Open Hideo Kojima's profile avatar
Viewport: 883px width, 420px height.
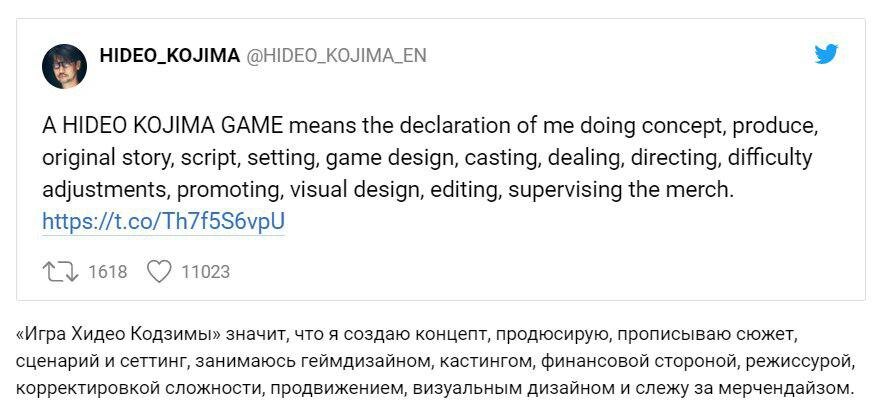pos(64,66)
